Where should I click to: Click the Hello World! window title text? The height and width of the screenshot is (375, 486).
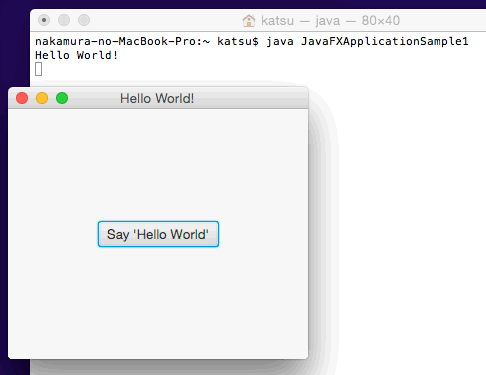(157, 98)
